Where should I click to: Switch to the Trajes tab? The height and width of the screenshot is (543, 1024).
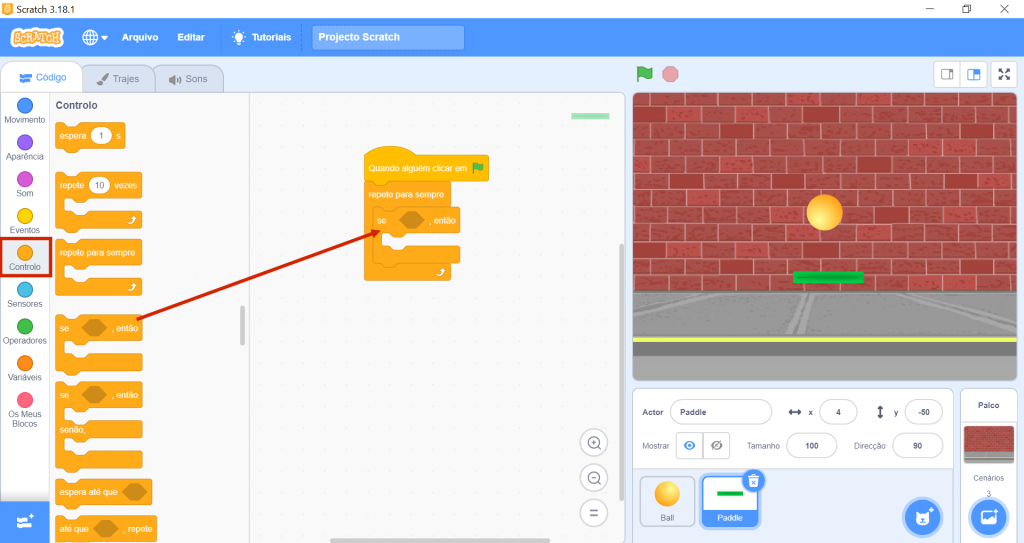[x=118, y=78]
